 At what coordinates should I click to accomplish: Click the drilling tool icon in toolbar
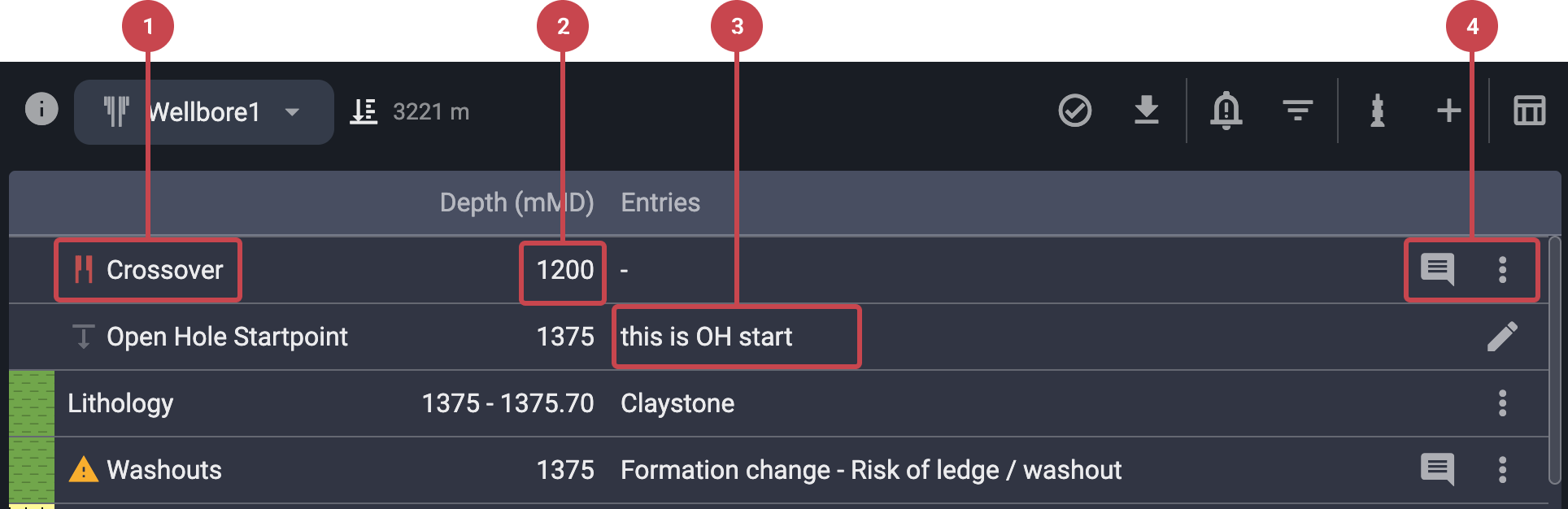[x=1376, y=111]
